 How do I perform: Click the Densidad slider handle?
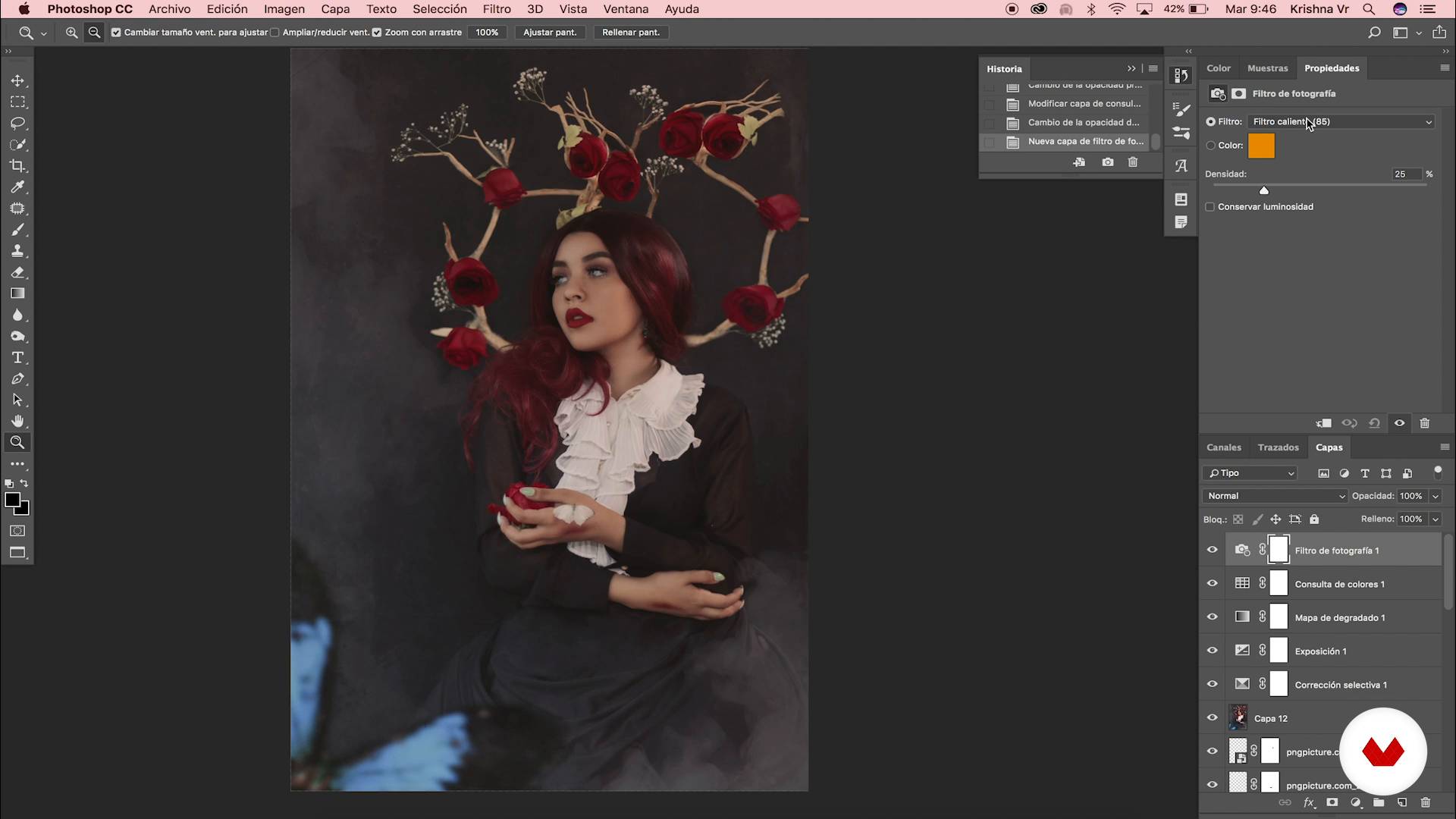coord(1264,190)
